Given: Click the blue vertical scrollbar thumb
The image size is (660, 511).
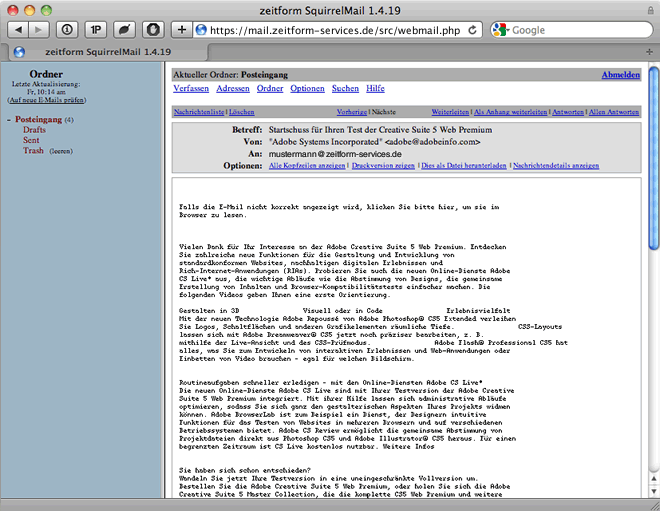Looking at the screenshot, I should click(x=654, y=158).
